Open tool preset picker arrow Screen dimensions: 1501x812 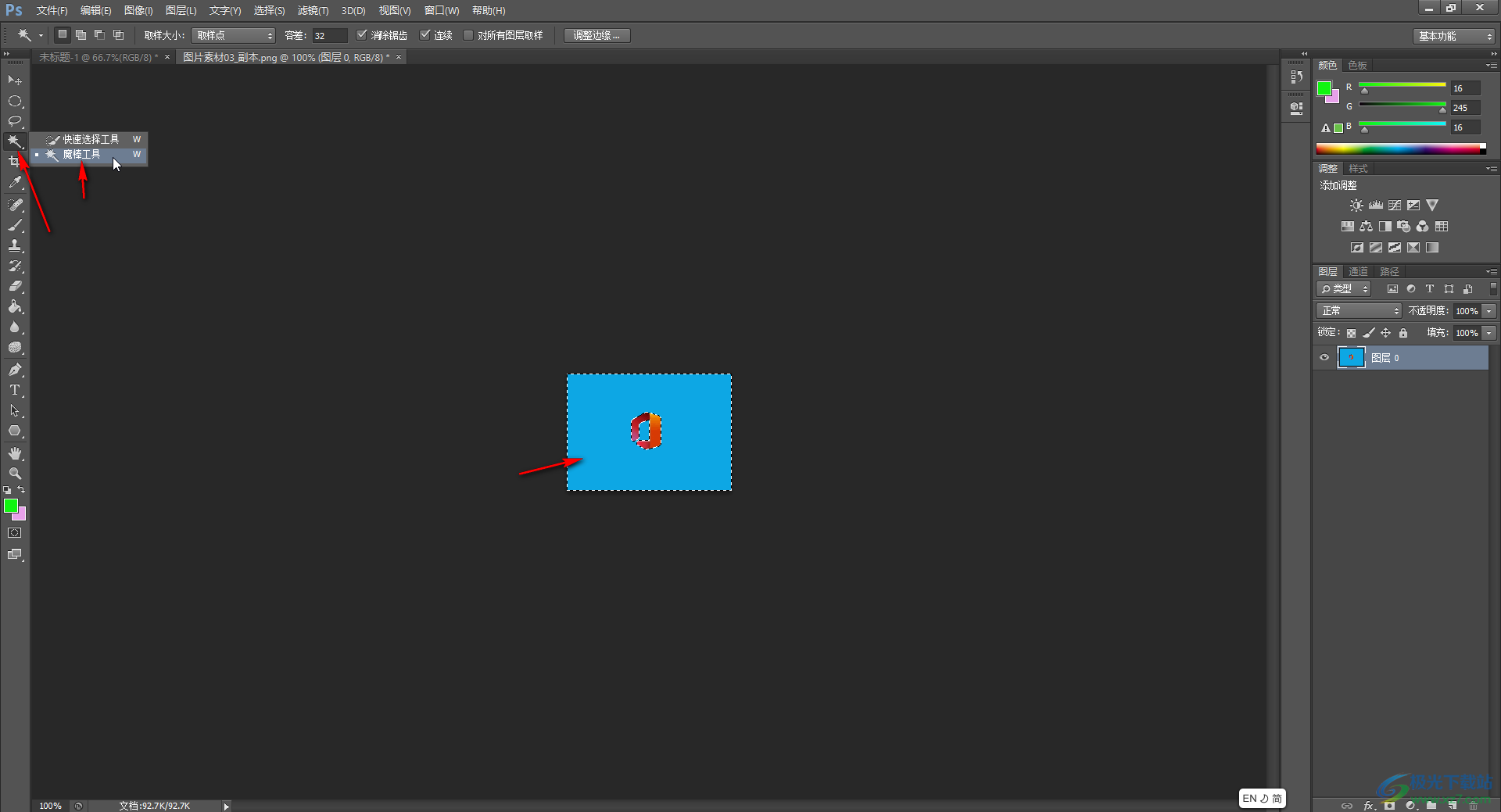pyautogui.click(x=41, y=35)
